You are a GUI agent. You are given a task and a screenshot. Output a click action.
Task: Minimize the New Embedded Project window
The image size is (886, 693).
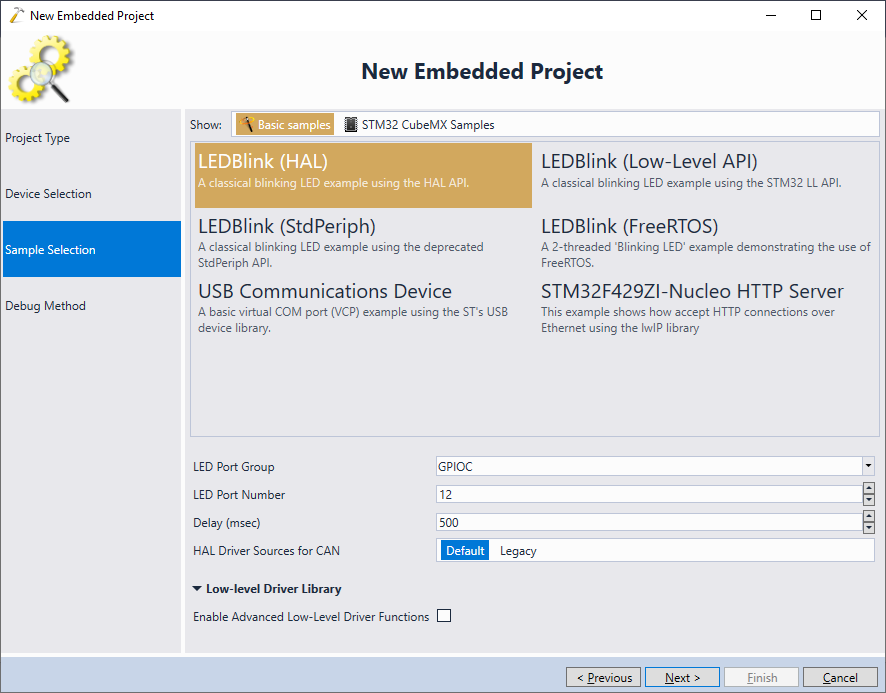771,15
